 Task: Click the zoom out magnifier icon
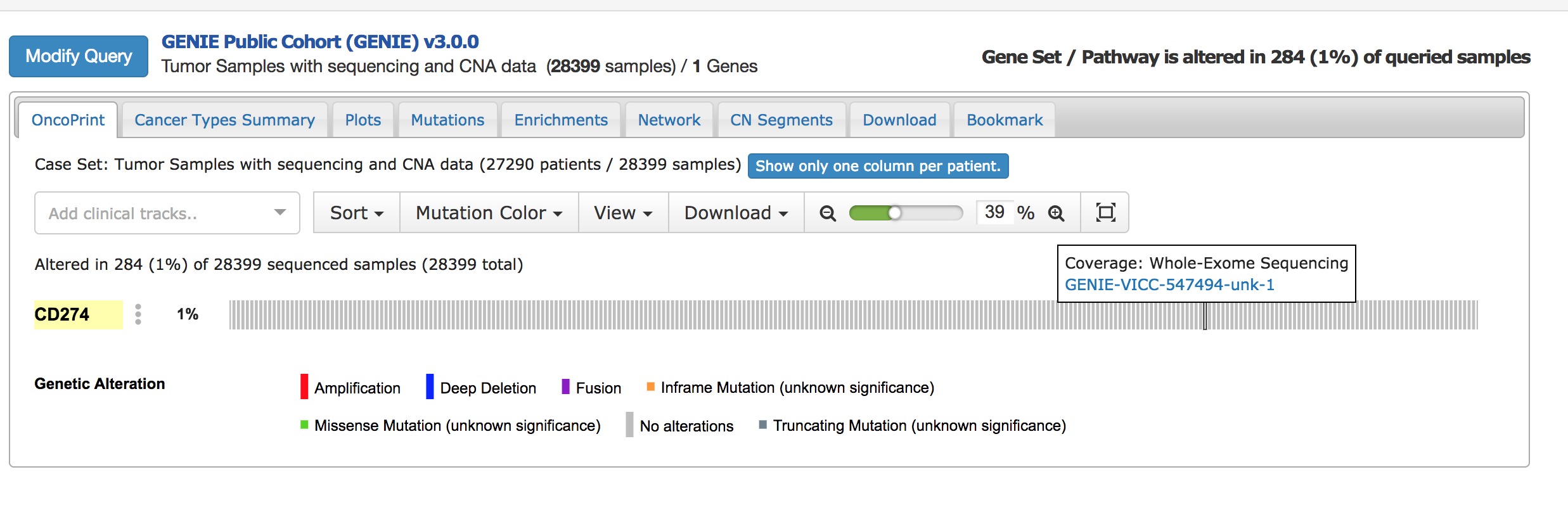coord(827,213)
